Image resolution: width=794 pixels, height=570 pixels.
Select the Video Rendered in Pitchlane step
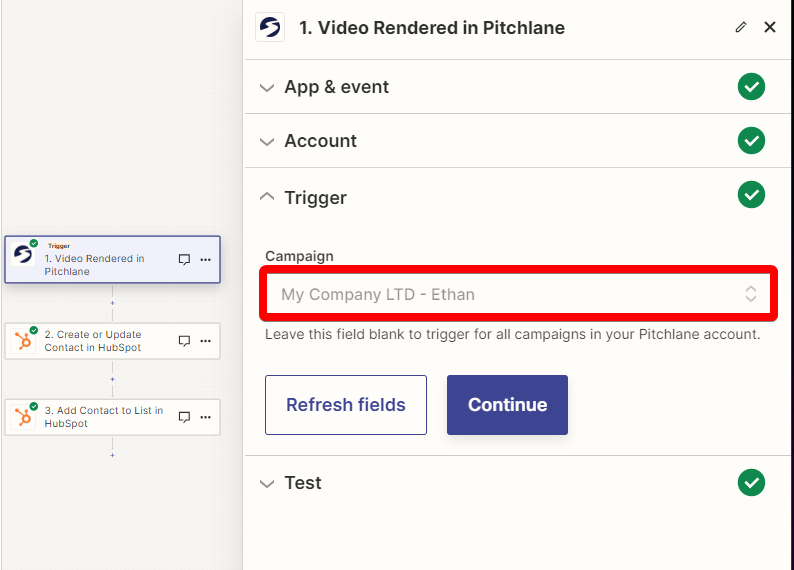pos(112,260)
